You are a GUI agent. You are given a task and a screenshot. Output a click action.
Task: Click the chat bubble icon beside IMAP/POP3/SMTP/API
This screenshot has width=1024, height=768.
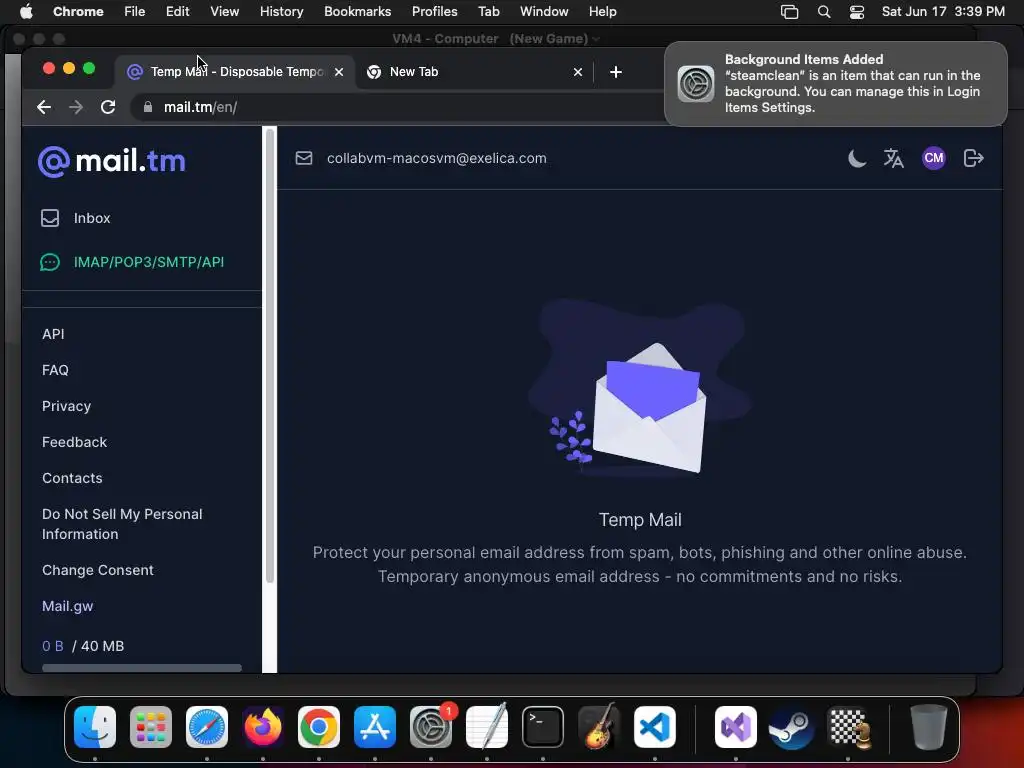pyautogui.click(x=50, y=262)
